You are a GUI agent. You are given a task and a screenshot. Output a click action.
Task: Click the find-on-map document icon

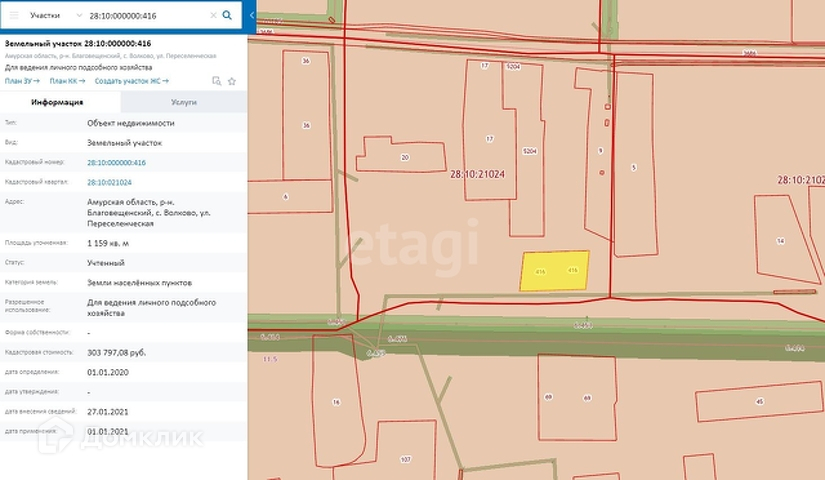pos(216,81)
